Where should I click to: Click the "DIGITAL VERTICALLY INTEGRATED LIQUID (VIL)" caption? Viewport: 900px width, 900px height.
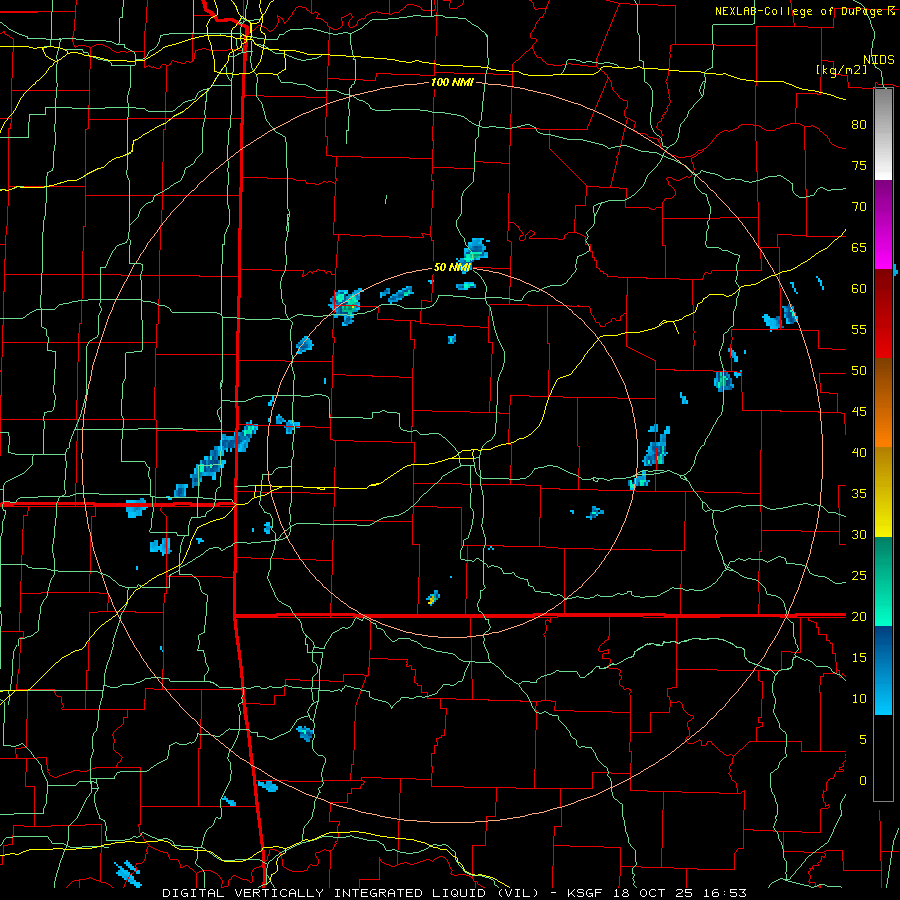(350, 893)
